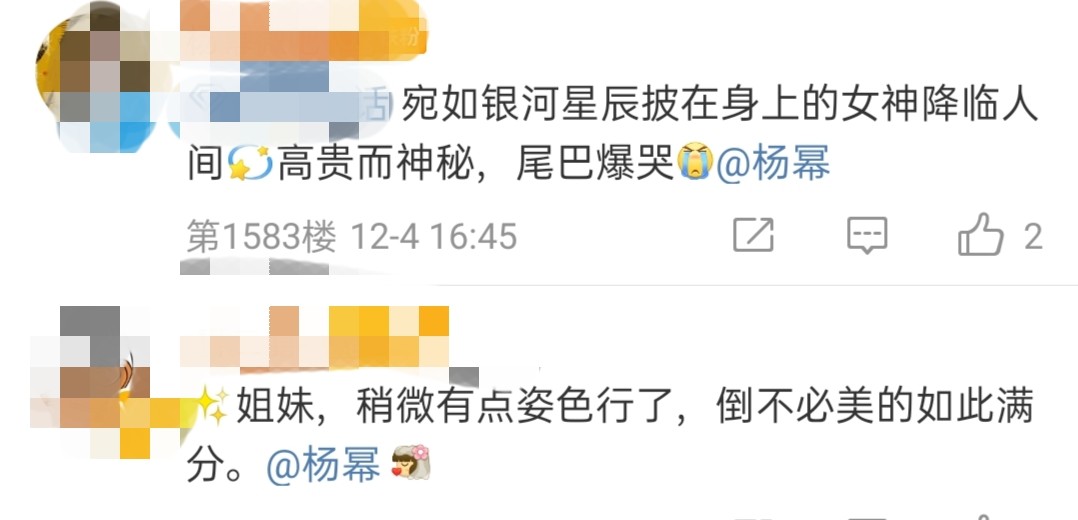Tap the spinning star emoji after 间
The height and width of the screenshot is (520, 1078).
[249, 163]
